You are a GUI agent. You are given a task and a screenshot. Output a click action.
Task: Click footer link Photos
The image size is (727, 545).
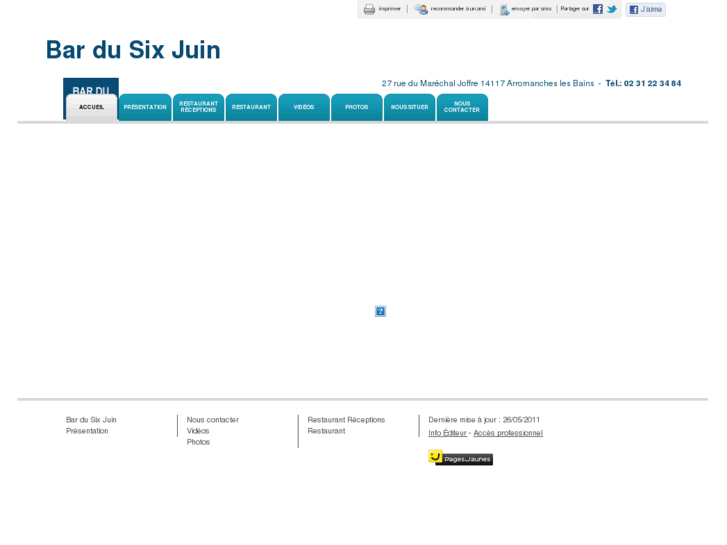(x=198, y=442)
